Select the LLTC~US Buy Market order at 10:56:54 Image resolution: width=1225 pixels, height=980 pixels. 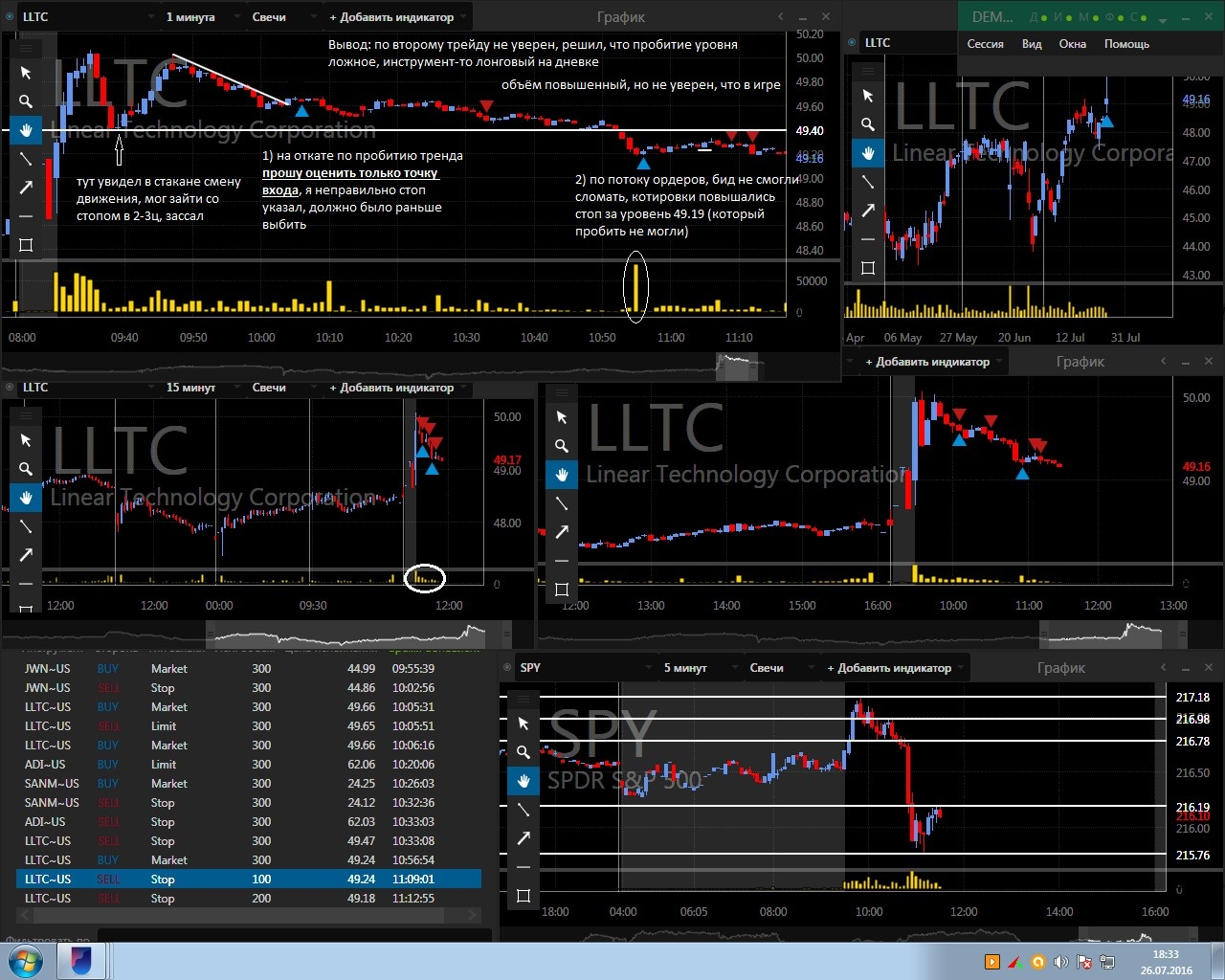click(x=249, y=860)
